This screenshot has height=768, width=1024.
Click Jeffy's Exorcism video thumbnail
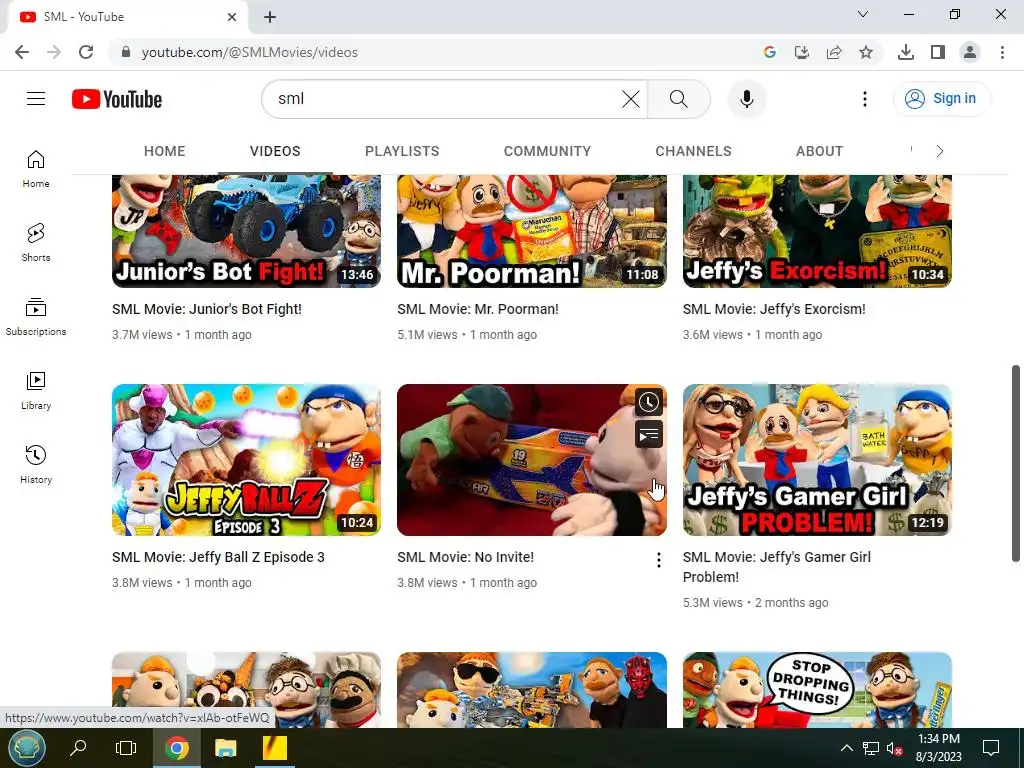817,231
